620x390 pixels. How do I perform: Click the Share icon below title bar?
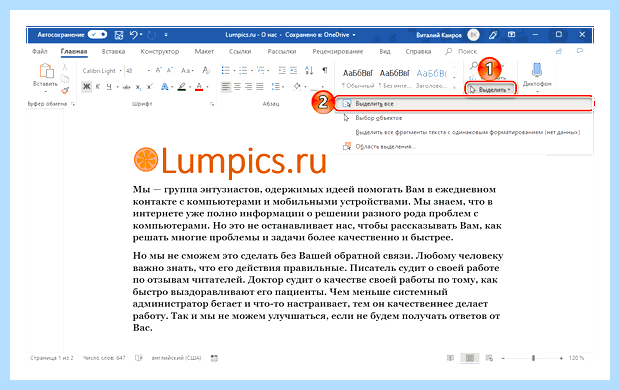pyautogui.click(x=559, y=51)
